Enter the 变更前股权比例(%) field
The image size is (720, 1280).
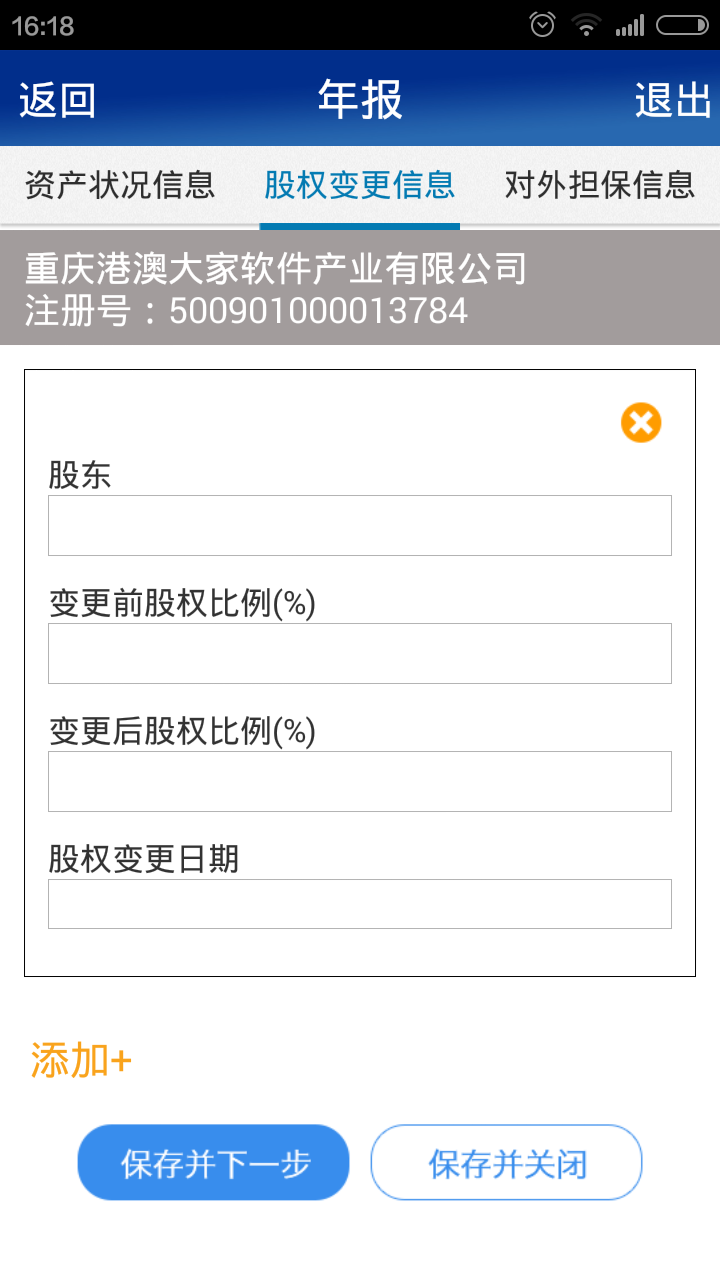click(360, 653)
